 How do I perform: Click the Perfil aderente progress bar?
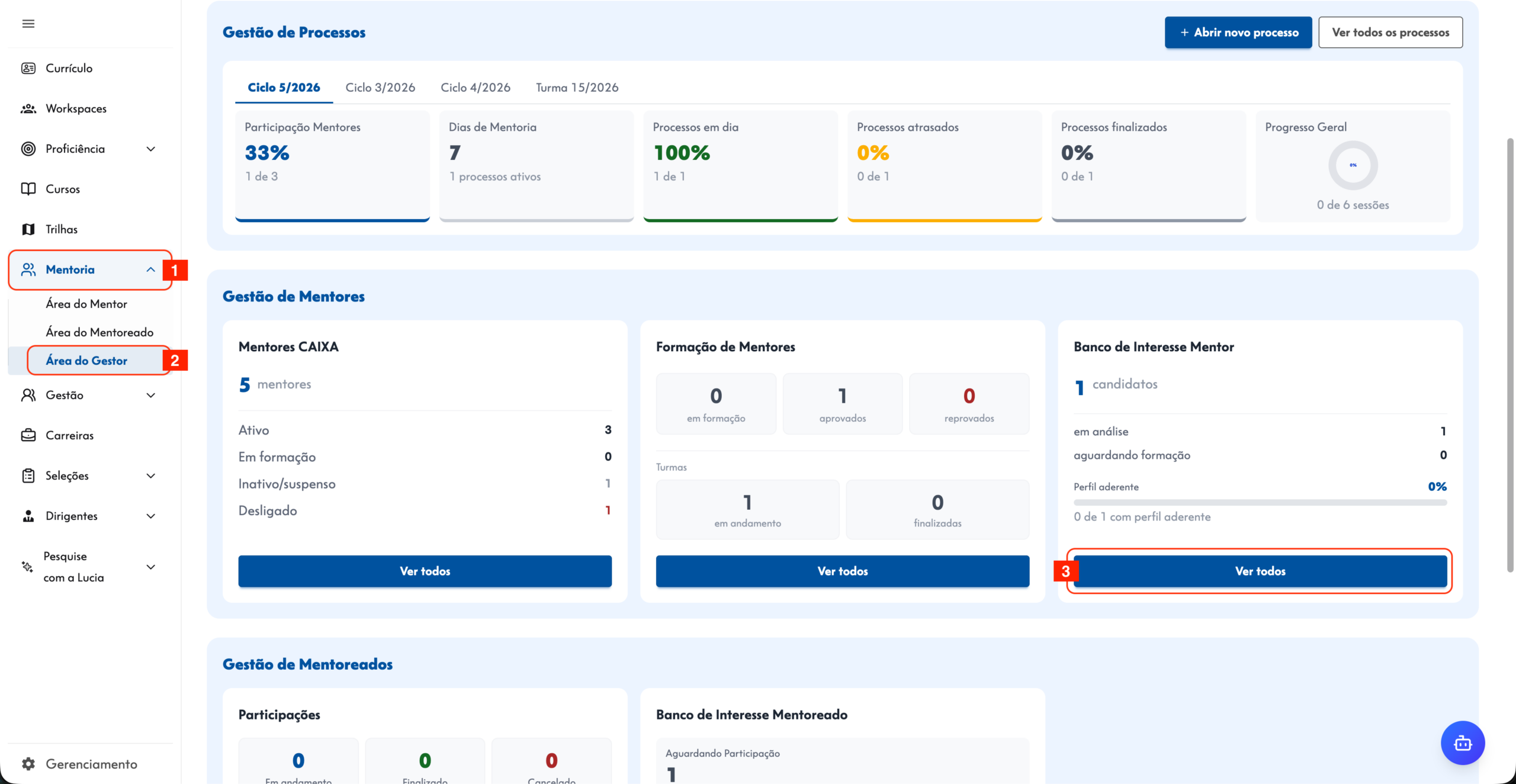1260,502
